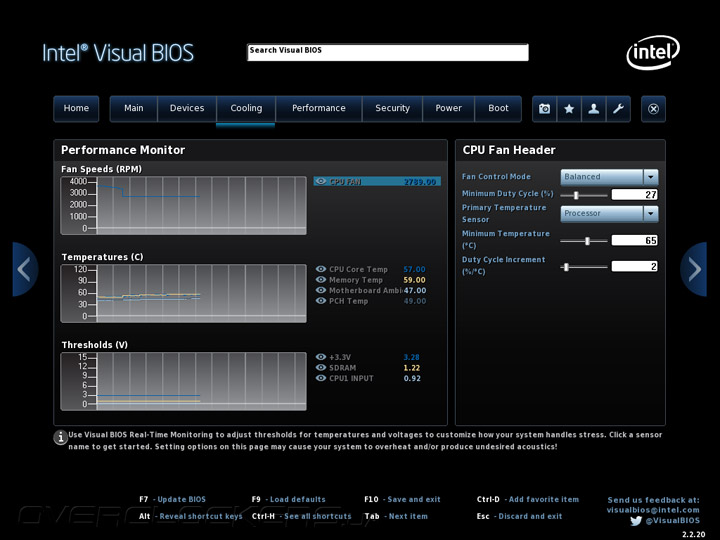Toggle SDRAM voltage visibility eye

pos(321,367)
